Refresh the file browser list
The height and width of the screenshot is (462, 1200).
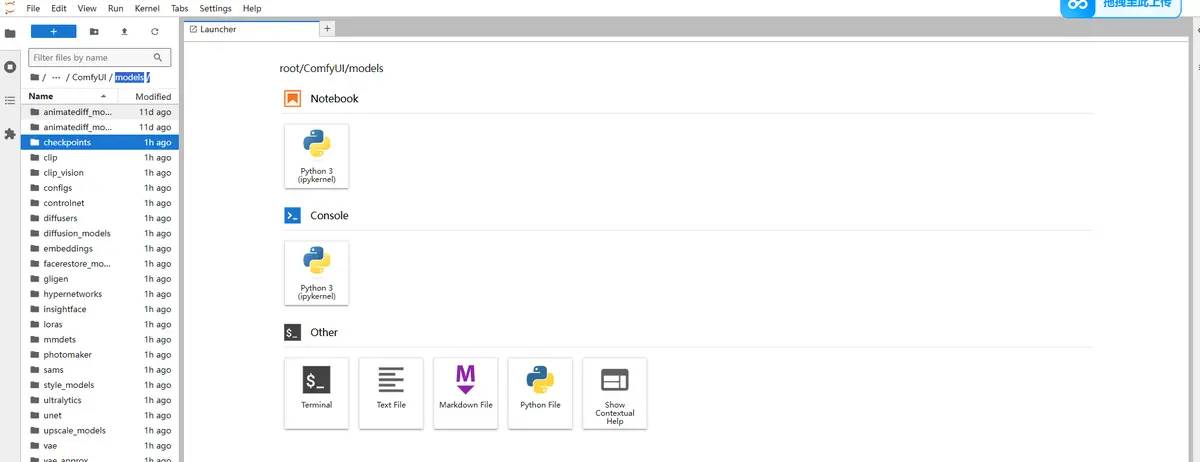(x=154, y=31)
